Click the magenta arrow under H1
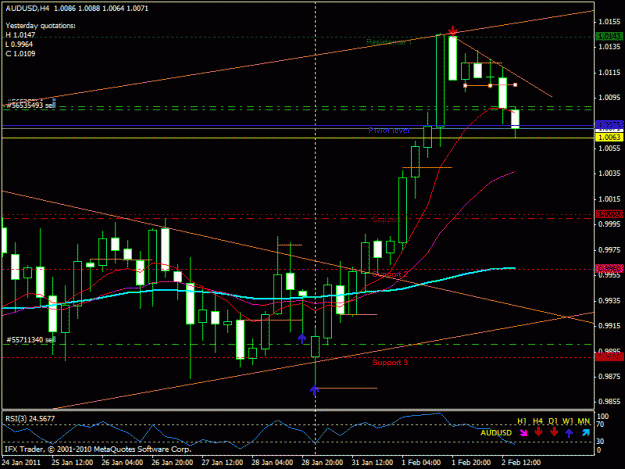 click(x=523, y=433)
